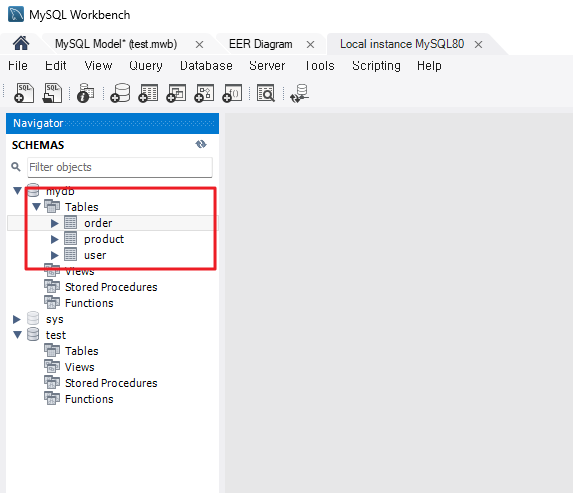Reconnect to DBMS toolbar icon
The image size is (573, 493).
point(299,93)
